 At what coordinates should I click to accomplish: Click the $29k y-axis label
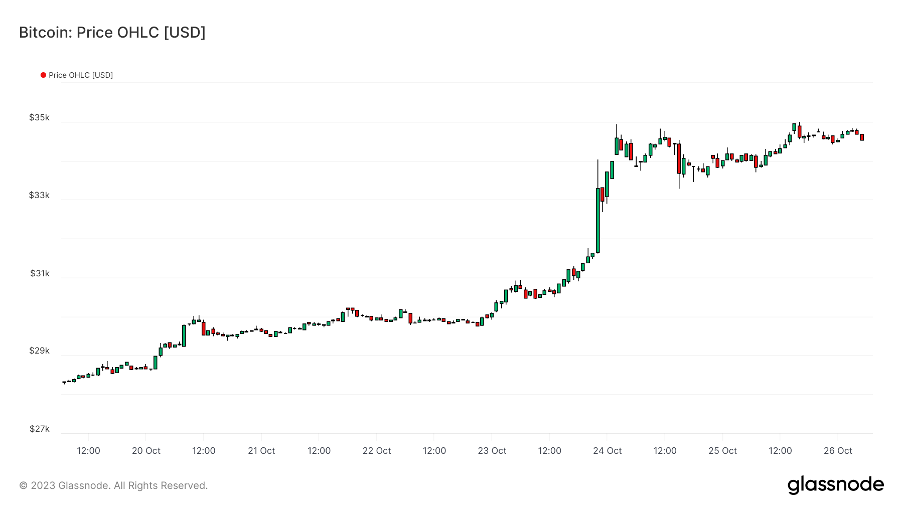[x=39, y=352]
